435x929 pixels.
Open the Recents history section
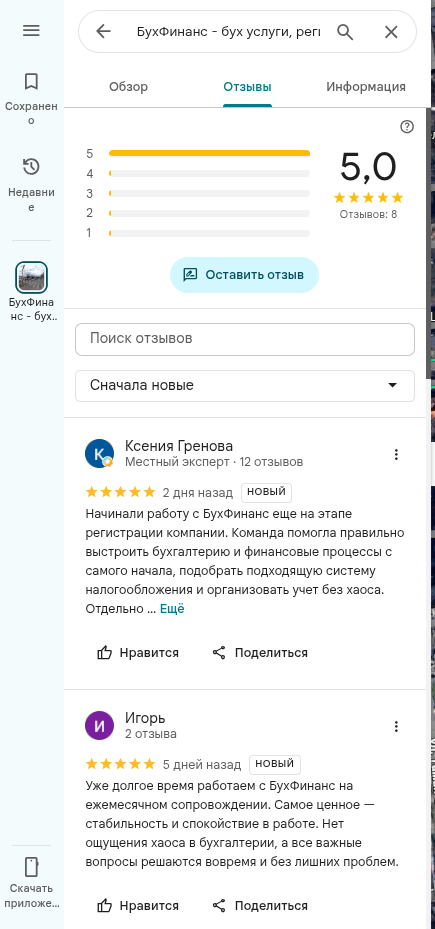tap(31, 167)
